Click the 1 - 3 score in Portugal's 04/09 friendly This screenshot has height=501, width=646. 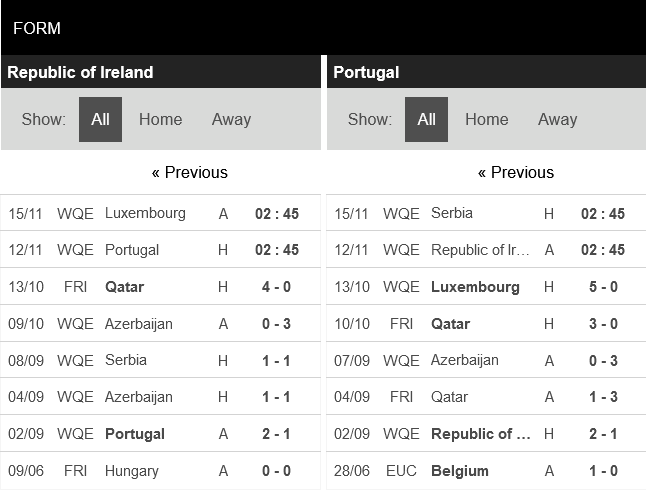602,397
